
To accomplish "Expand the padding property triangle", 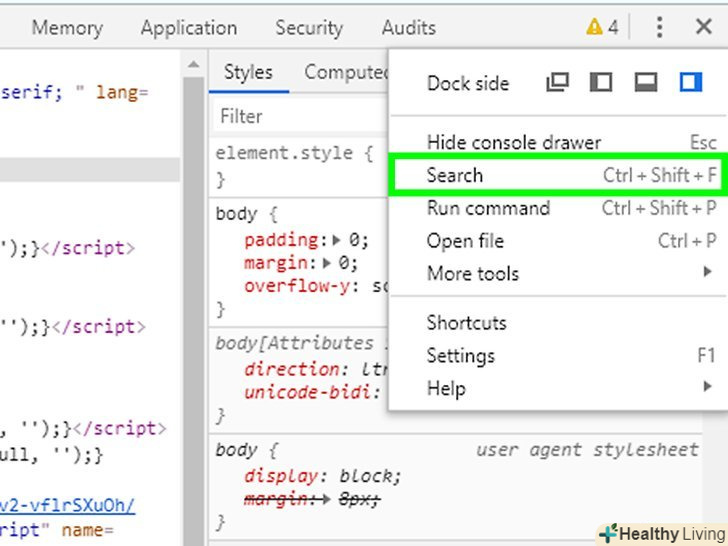I will 337,240.
